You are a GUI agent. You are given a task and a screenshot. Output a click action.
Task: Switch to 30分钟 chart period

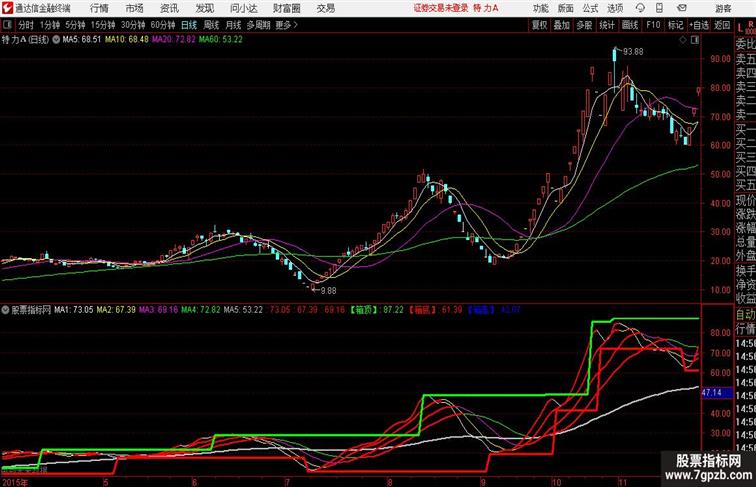(133, 25)
